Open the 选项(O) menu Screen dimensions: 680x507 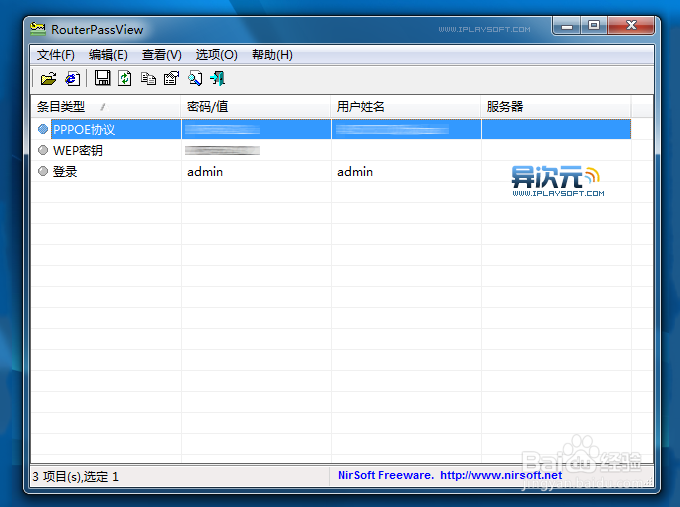tap(216, 55)
